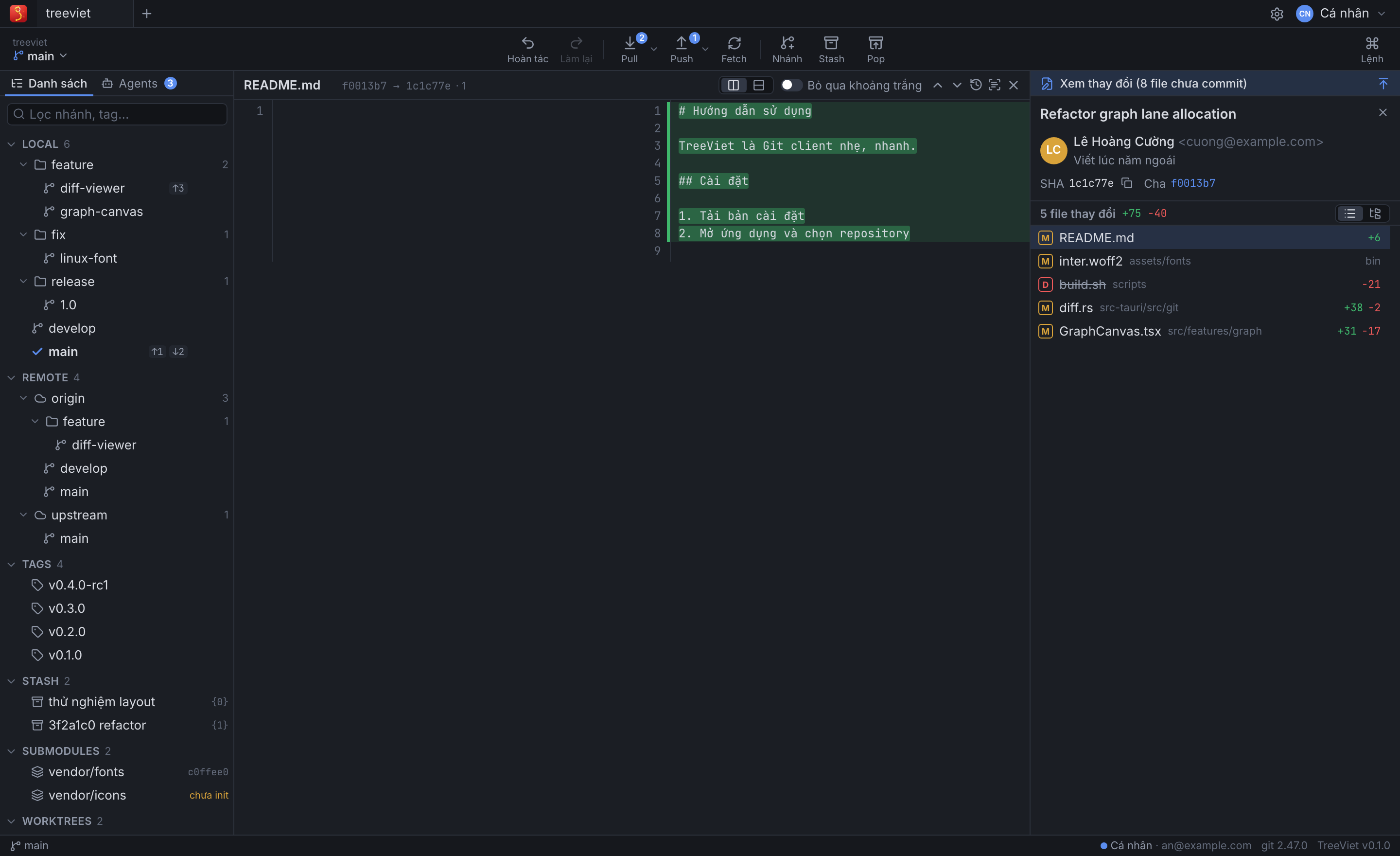Open settings with the gear icon

1277,14
